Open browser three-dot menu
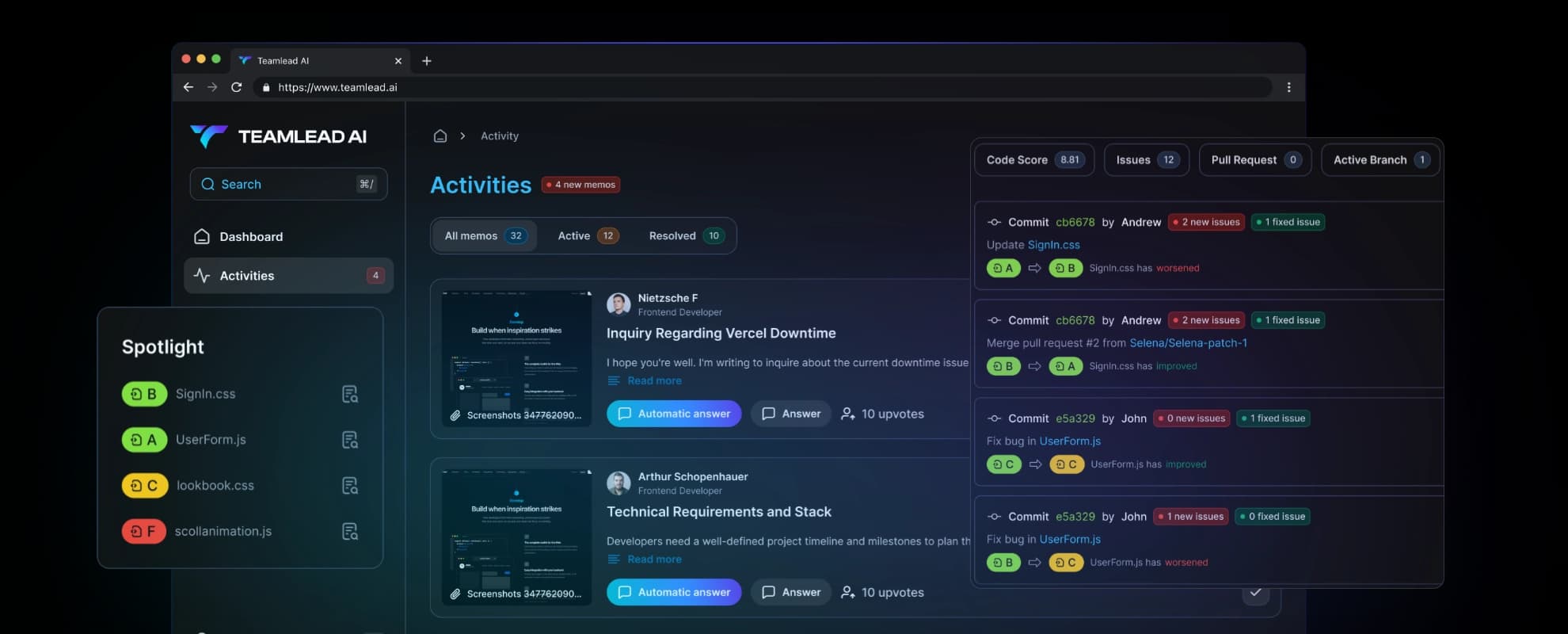Screen dimensions: 1568x634 tap(1288, 87)
